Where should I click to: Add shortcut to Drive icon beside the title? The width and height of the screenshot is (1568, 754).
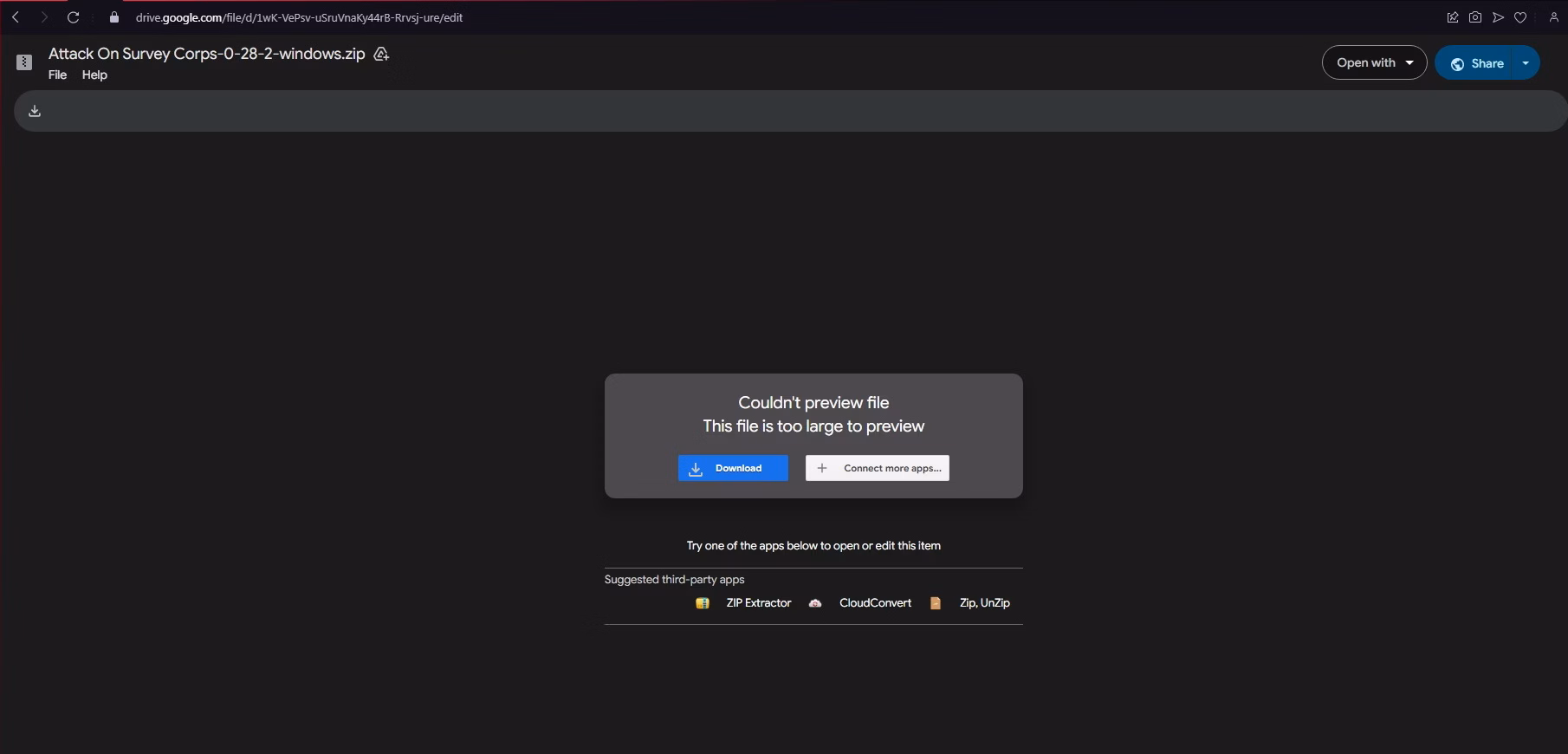381,55
